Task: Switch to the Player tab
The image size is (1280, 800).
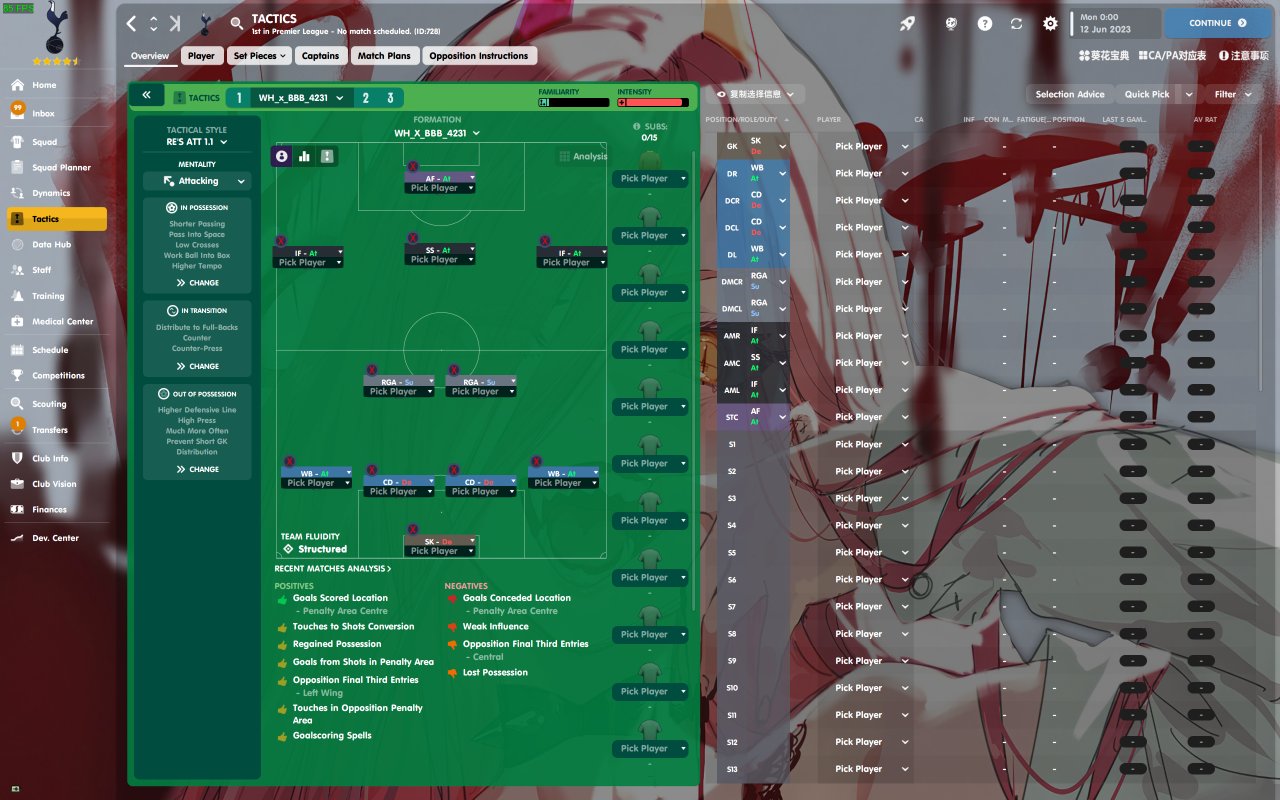Action: point(201,56)
